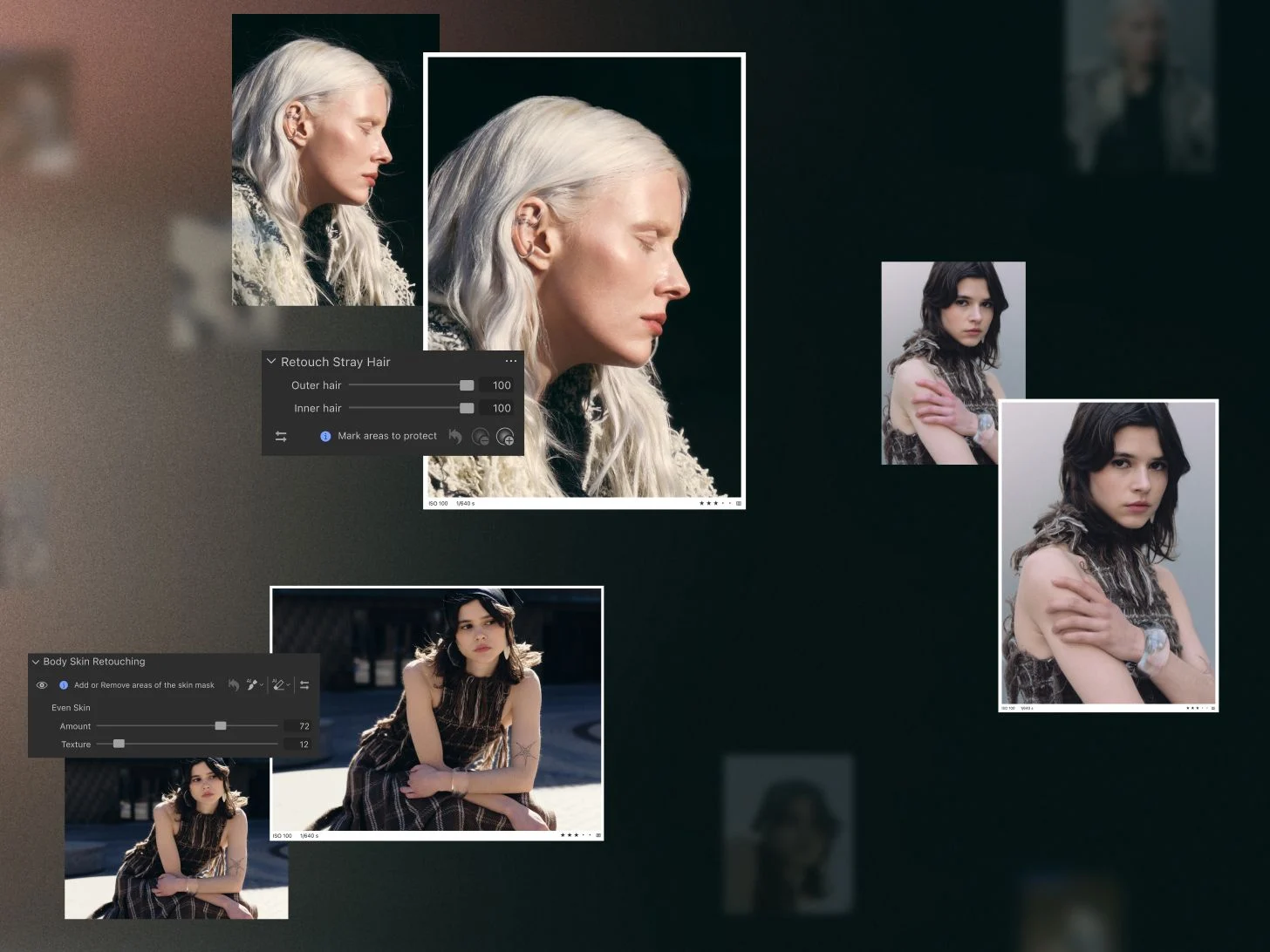Viewport: 1270px width, 952px height.
Task: Click the 'Mark areas to protect' text
Action: pos(387,436)
